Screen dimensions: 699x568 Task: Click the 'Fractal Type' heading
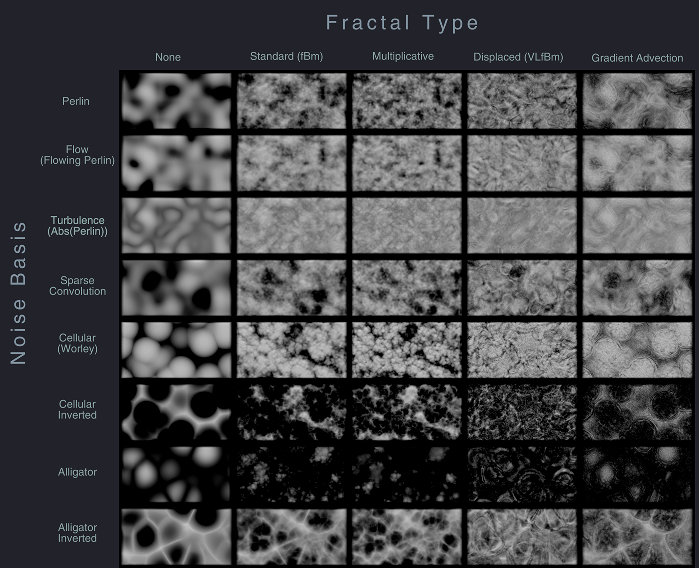point(402,23)
